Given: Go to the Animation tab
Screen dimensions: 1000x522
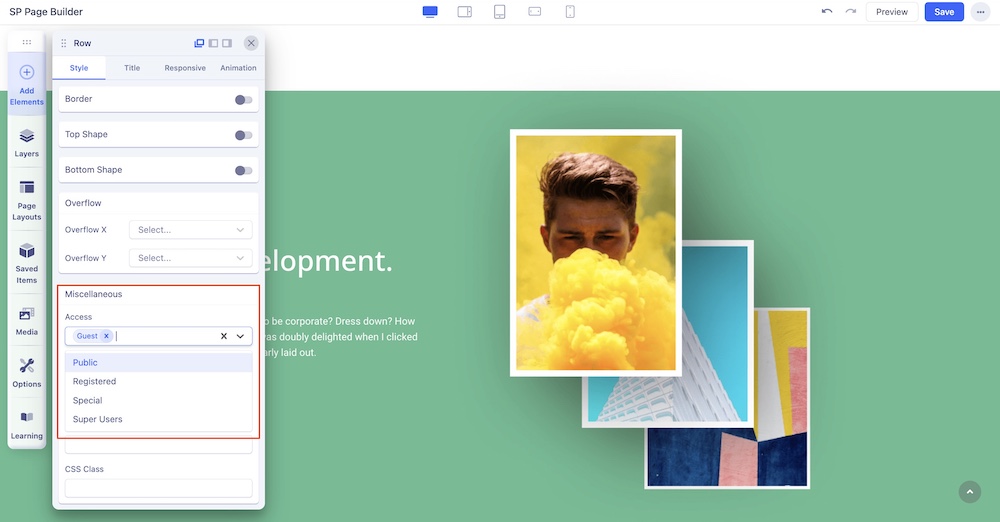Looking at the screenshot, I should coord(238,68).
